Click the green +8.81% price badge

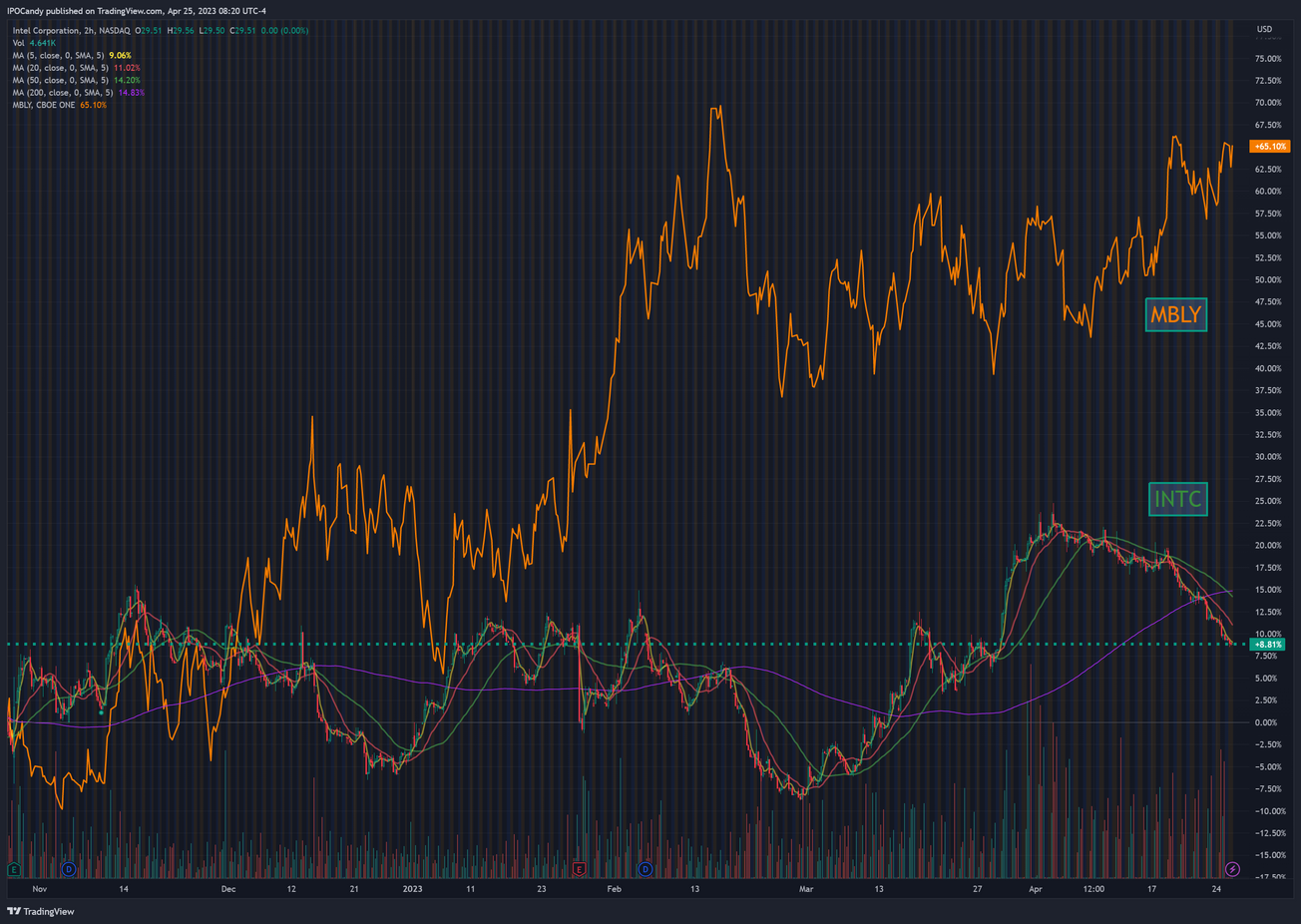(x=1268, y=645)
